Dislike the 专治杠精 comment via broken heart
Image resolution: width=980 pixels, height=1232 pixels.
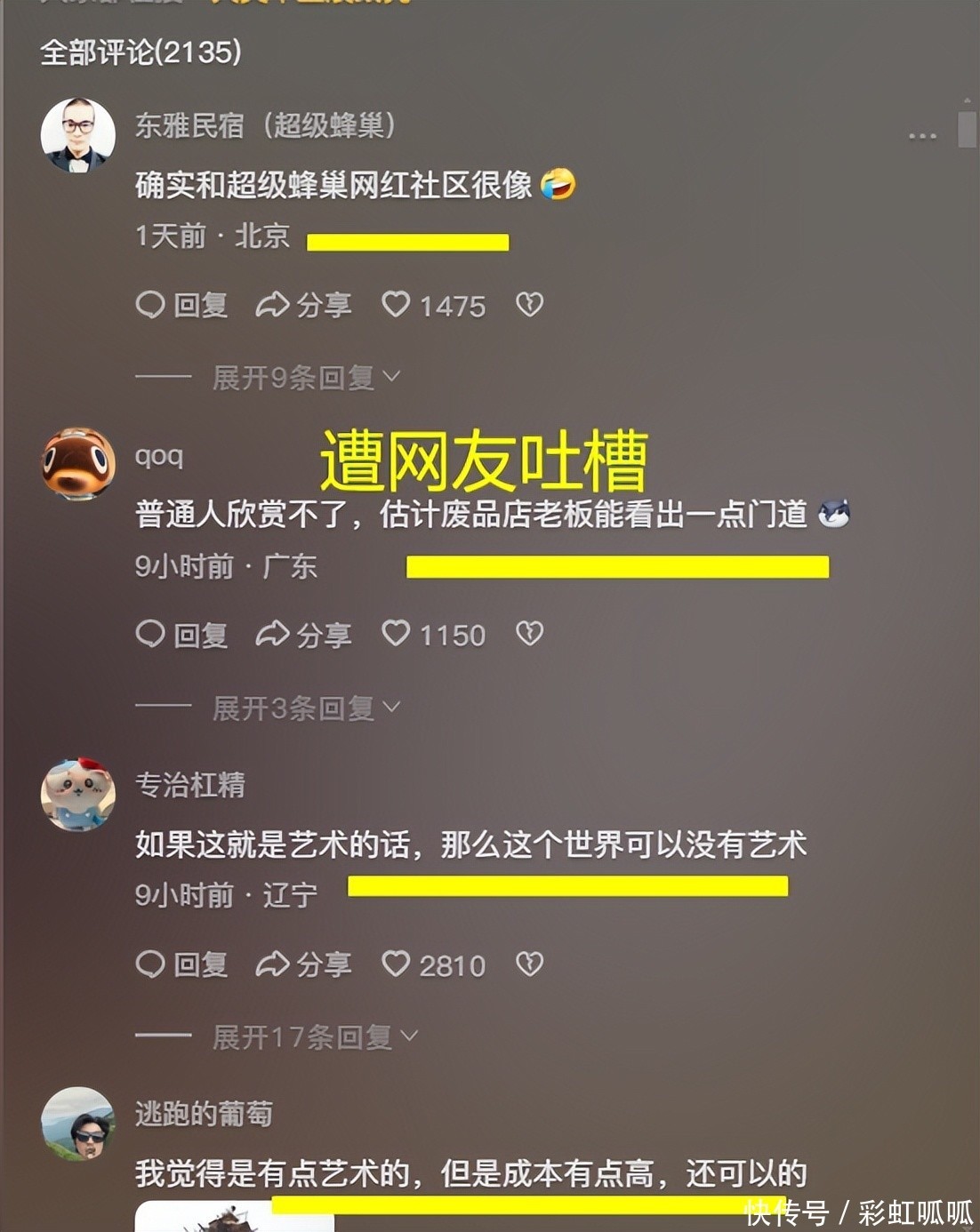click(530, 964)
